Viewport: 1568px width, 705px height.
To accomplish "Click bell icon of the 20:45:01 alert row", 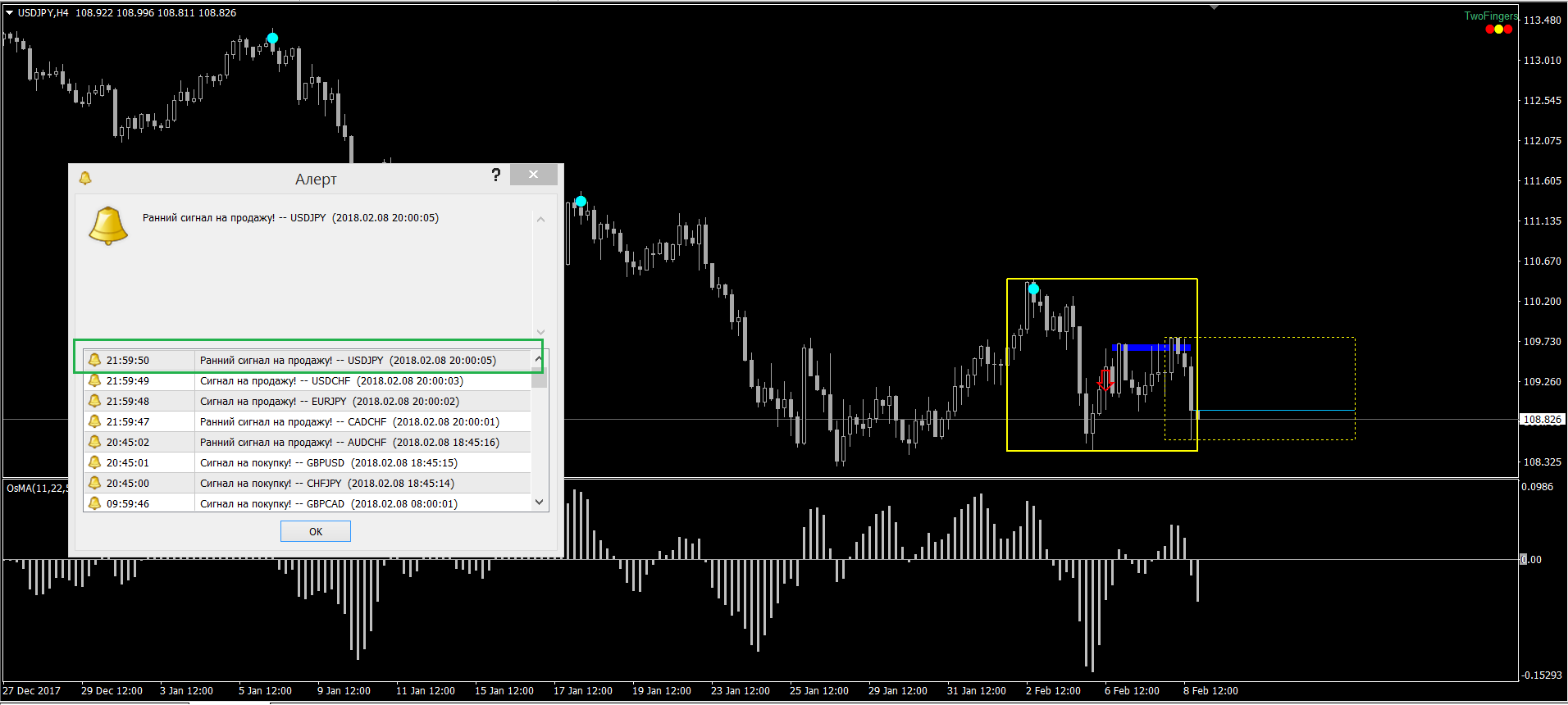I will point(94,462).
